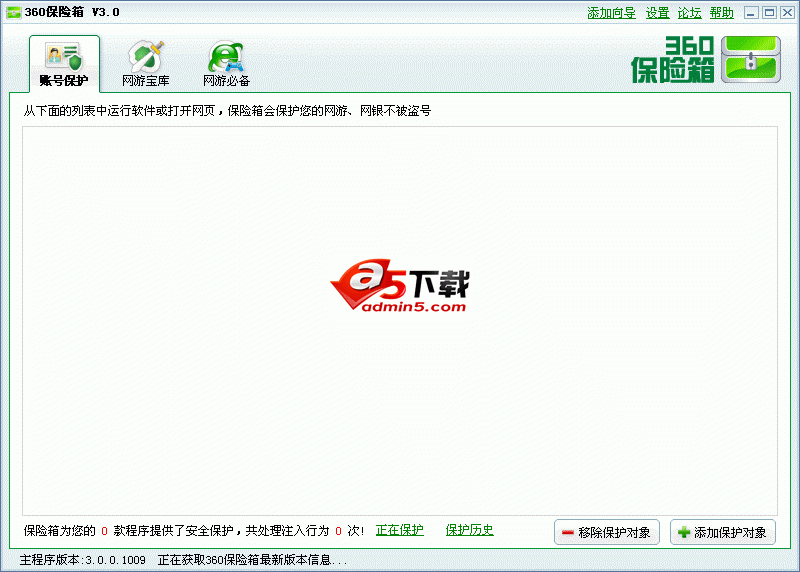Maximize the 360保险箱 window
Viewport: 800px width, 572px height.
[x=769, y=13]
